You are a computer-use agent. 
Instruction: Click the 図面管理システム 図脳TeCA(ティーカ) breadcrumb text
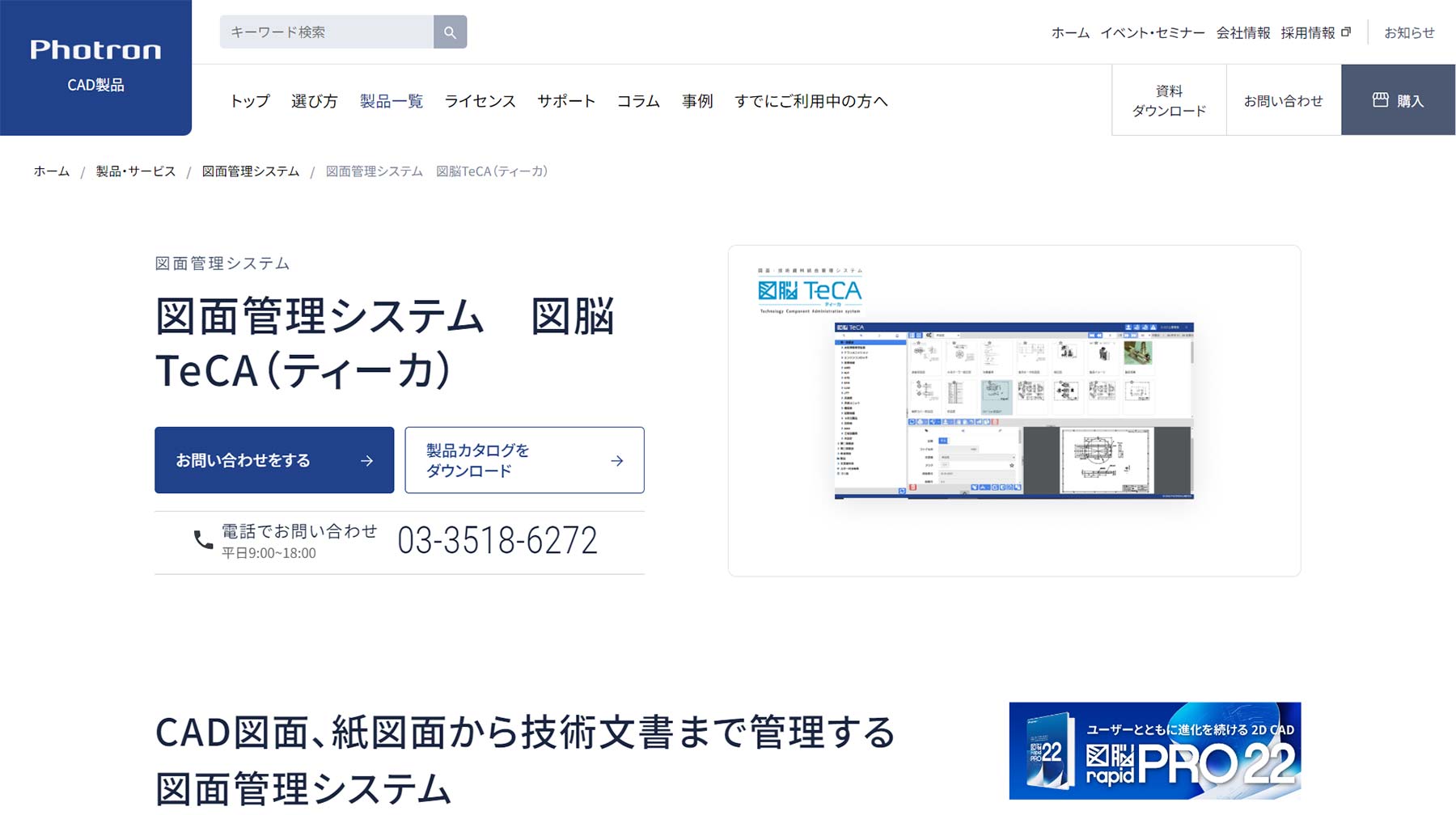pyautogui.click(x=437, y=171)
